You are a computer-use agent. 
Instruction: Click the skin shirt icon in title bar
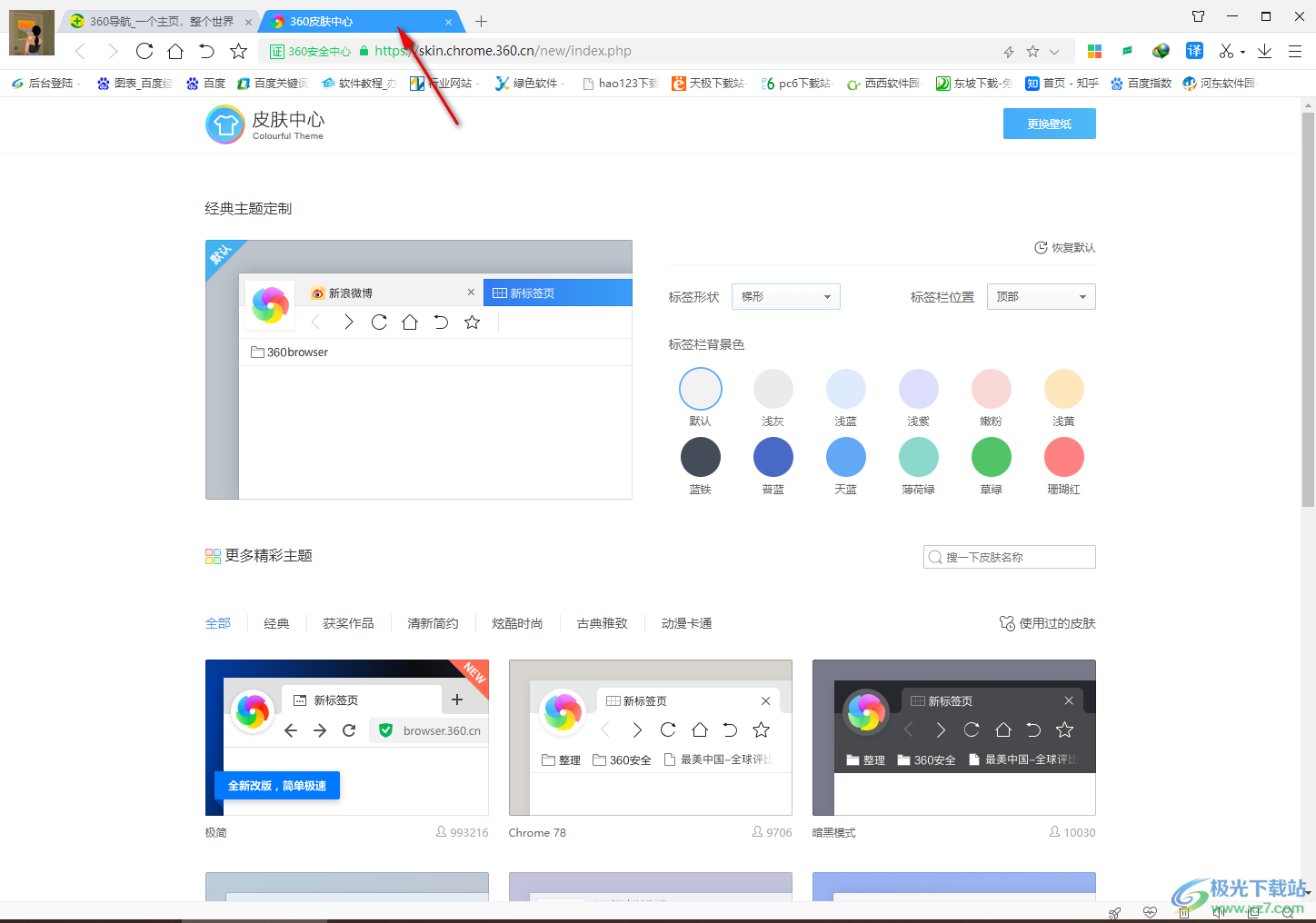click(1198, 16)
